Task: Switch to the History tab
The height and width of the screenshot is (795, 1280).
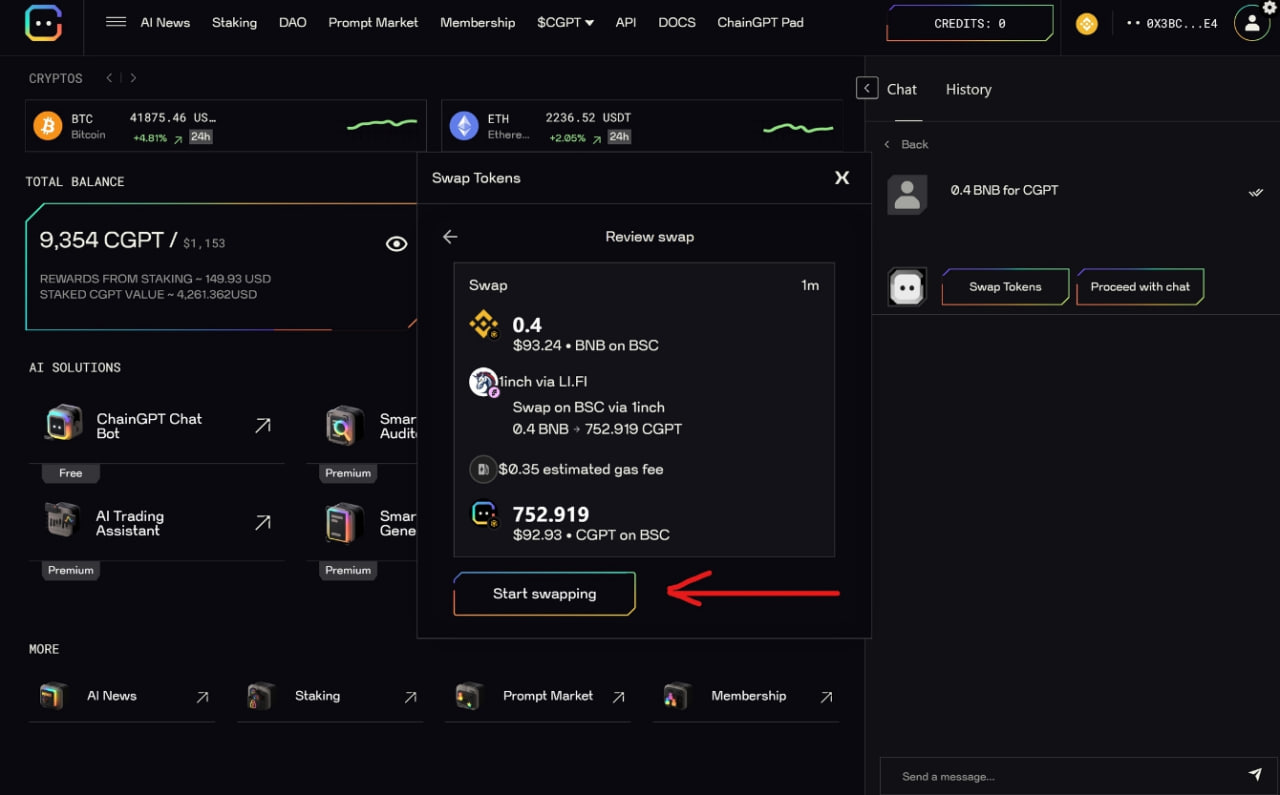Action: [x=968, y=89]
